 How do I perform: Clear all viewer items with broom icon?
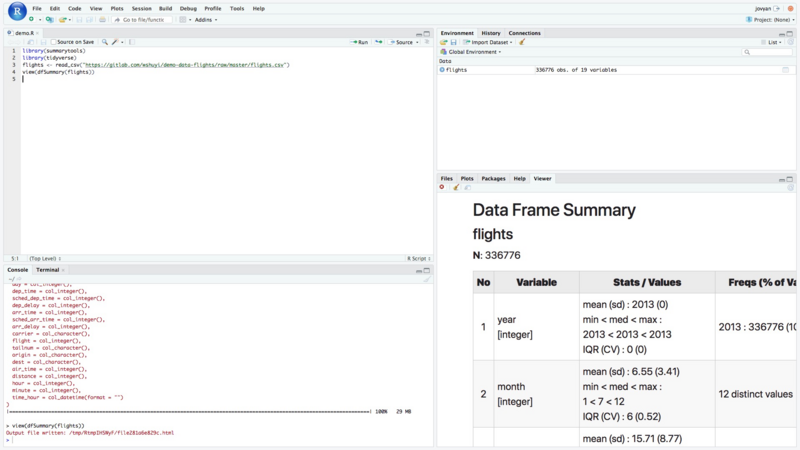coord(456,187)
